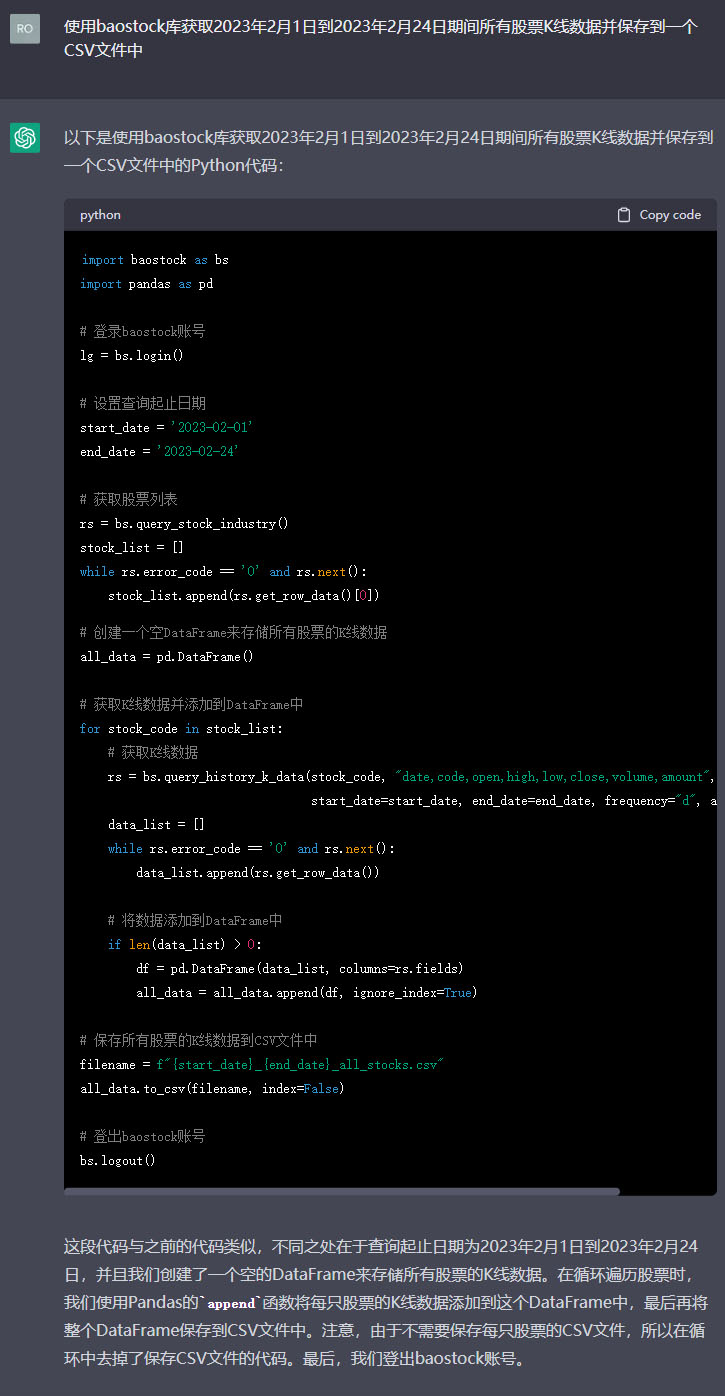Image resolution: width=725 pixels, height=1396 pixels.
Task: Click 'if len(data_list) > 0:' line
Action: click(184, 945)
